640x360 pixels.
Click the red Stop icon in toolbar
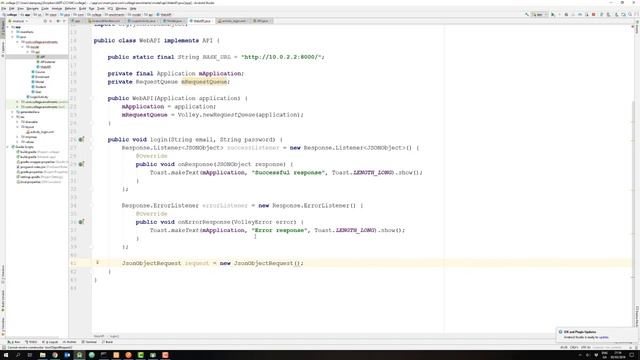(593, 14)
